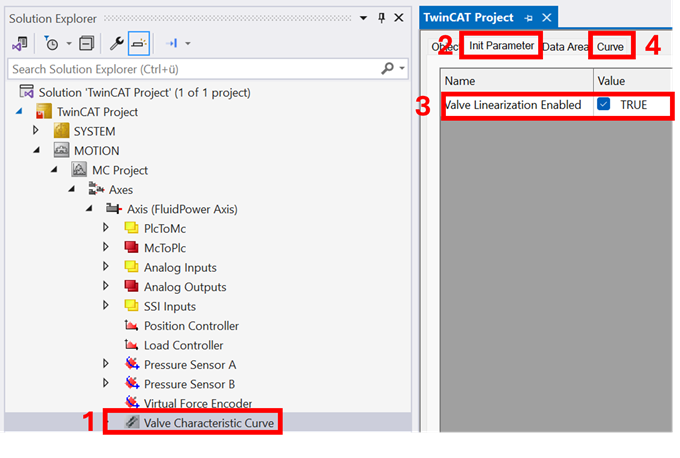Click the Collapse All toolbar icon

(x=86, y=43)
